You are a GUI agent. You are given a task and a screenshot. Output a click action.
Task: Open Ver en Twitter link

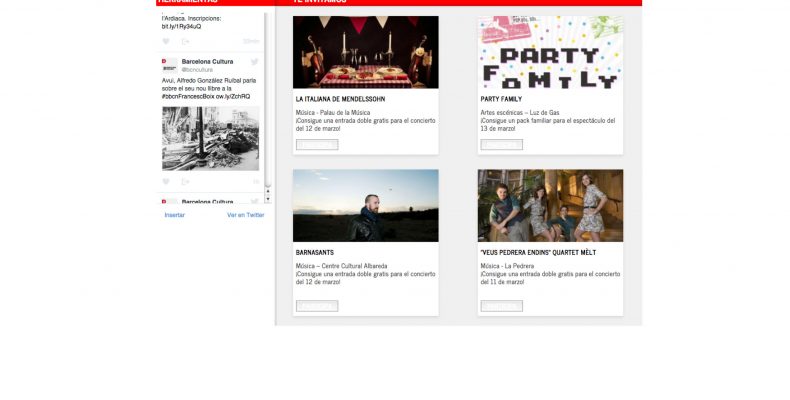pyautogui.click(x=246, y=215)
